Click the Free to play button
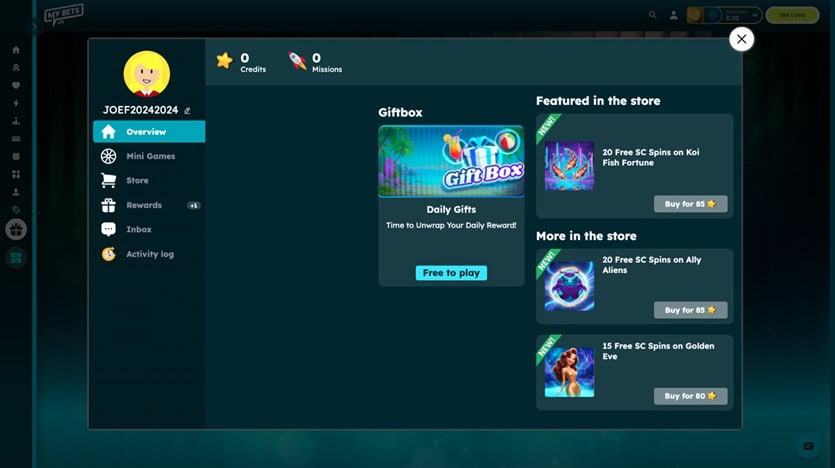The image size is (835, 468). coord(451,273)
